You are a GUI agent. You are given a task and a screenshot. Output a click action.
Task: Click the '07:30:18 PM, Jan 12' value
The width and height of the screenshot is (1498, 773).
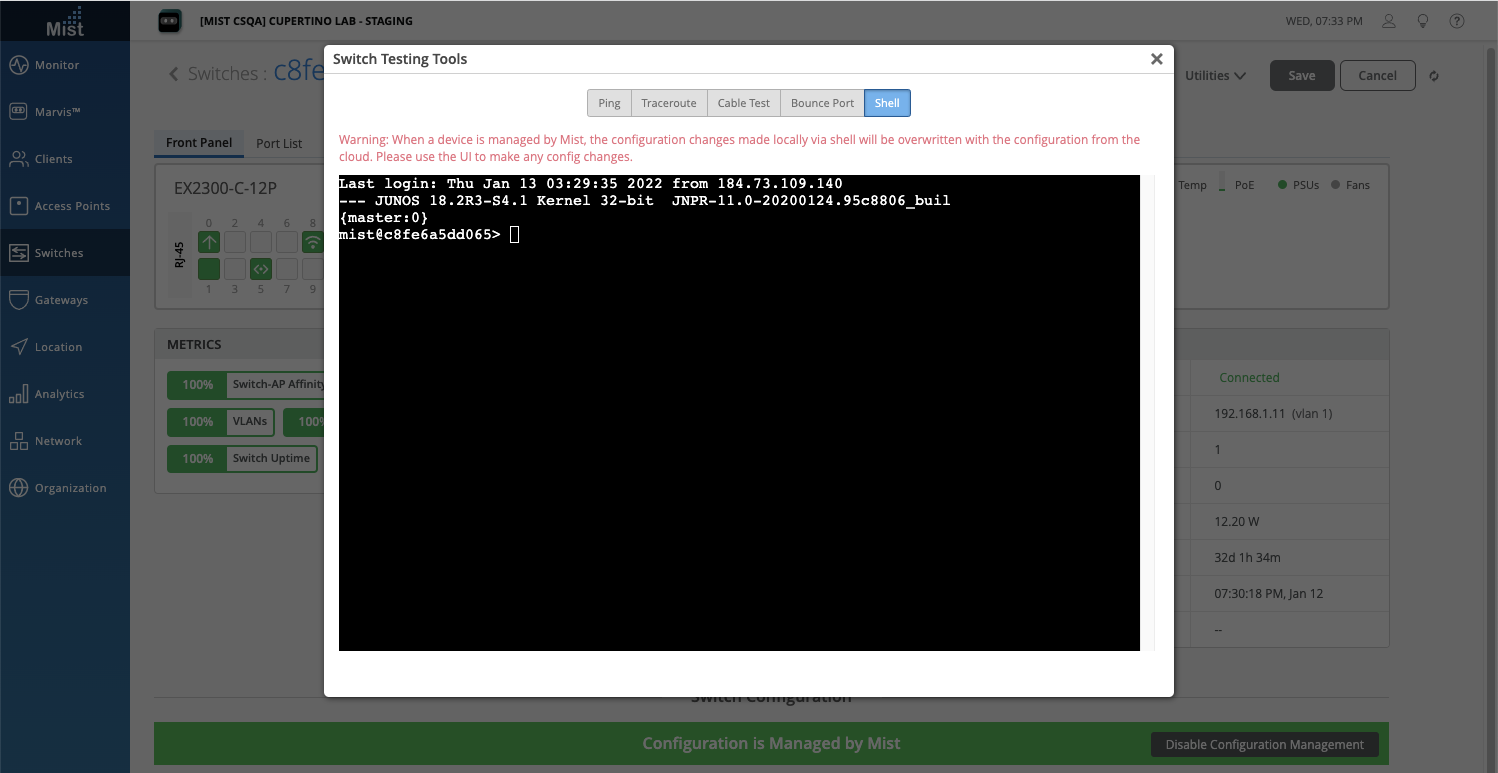(1268, 594)
